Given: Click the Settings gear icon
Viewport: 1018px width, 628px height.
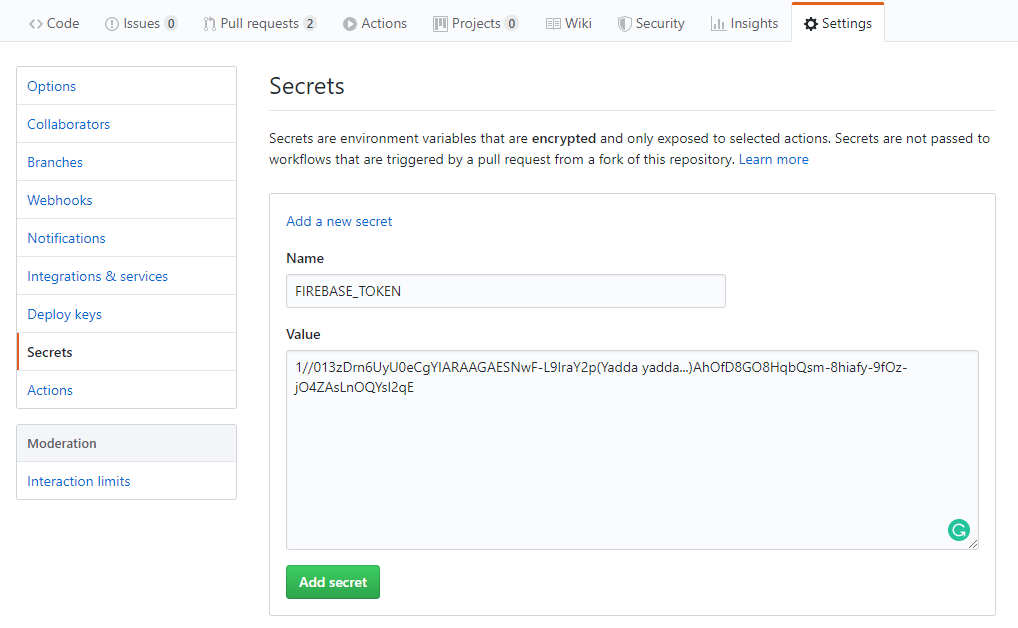Looking at the screenshot, I should click(x=811, y=23).
